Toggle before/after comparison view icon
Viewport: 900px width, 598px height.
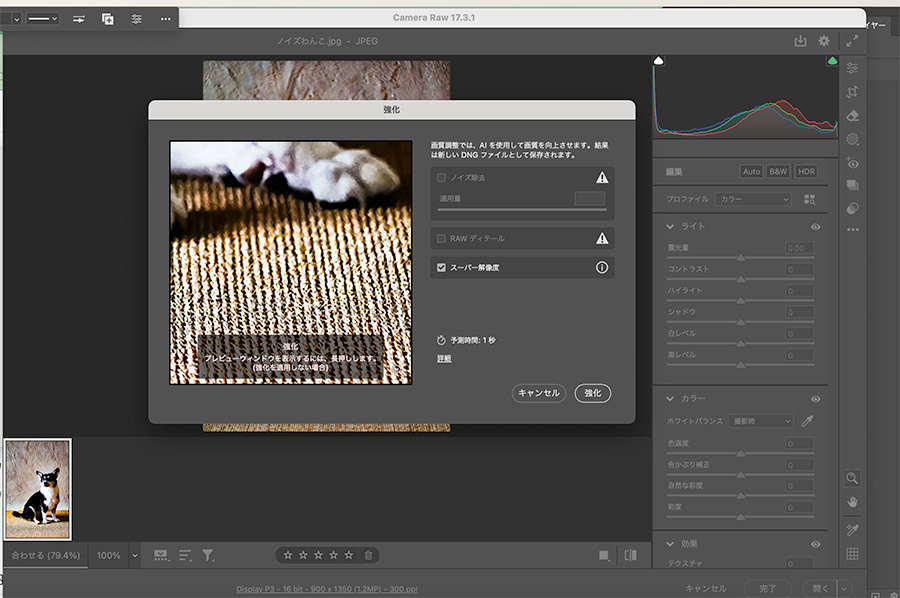[630, 555]
